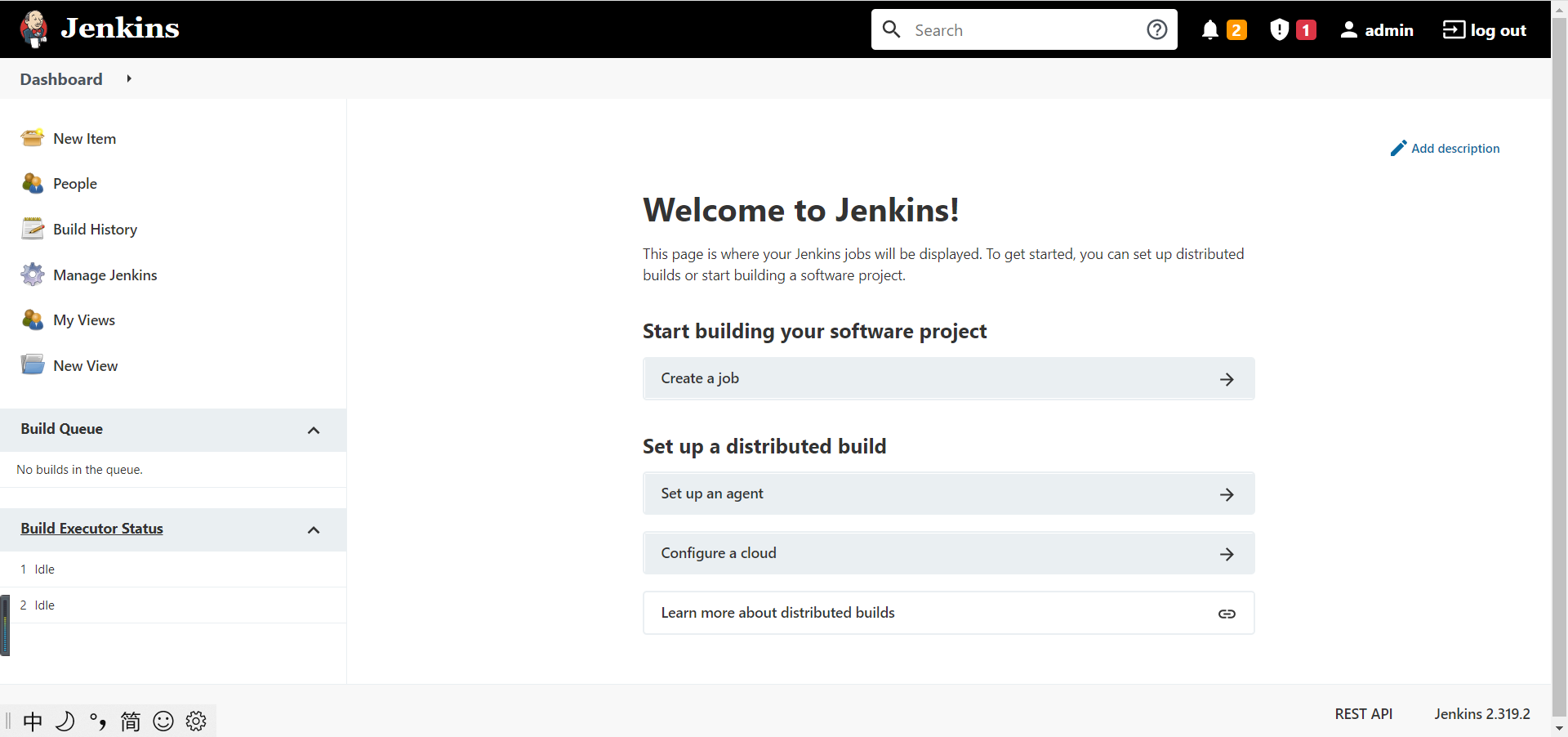Open My Views from sidebar
Image resolution: width=1568 pixels, height=737 pixels.
click(x=84, y=320)
